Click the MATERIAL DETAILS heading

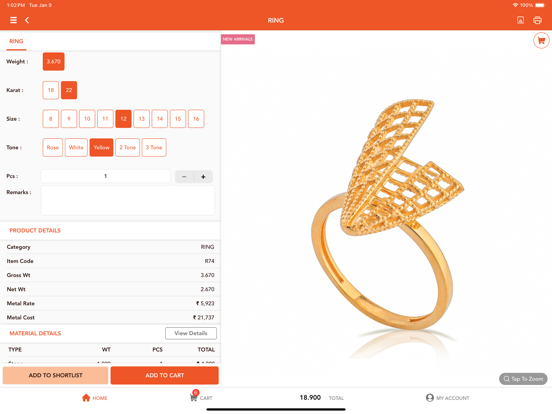35,333
